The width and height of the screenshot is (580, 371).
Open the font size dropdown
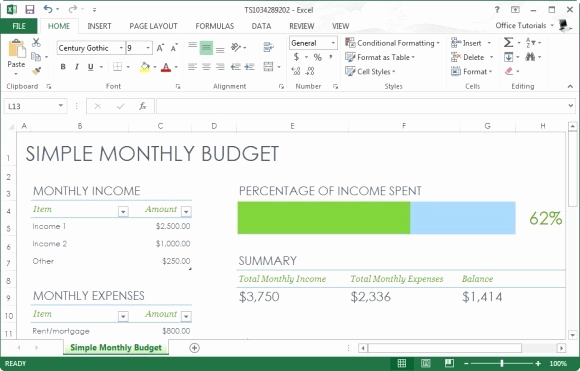148,48
